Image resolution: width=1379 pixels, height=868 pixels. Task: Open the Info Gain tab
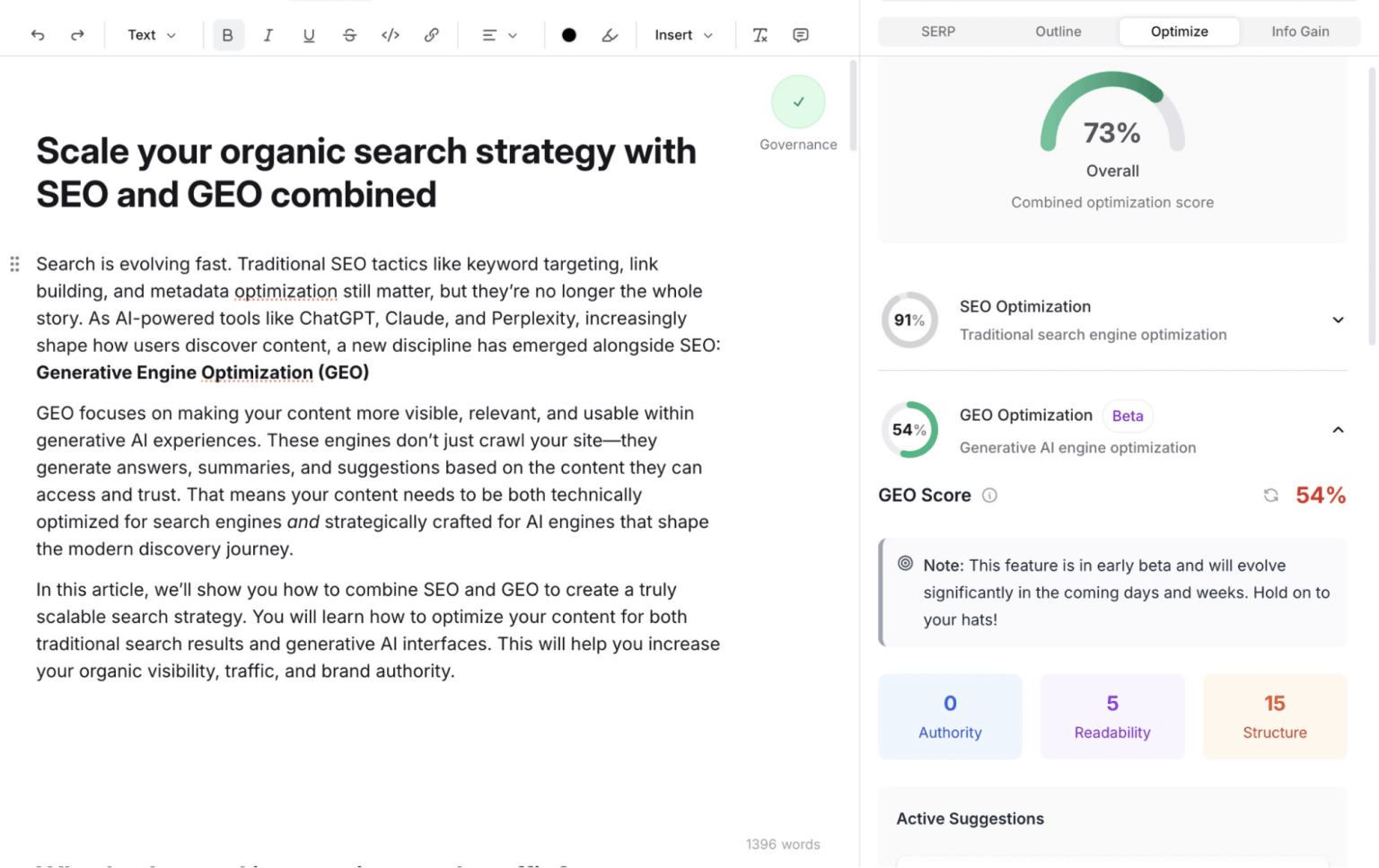click(1300, 31)
